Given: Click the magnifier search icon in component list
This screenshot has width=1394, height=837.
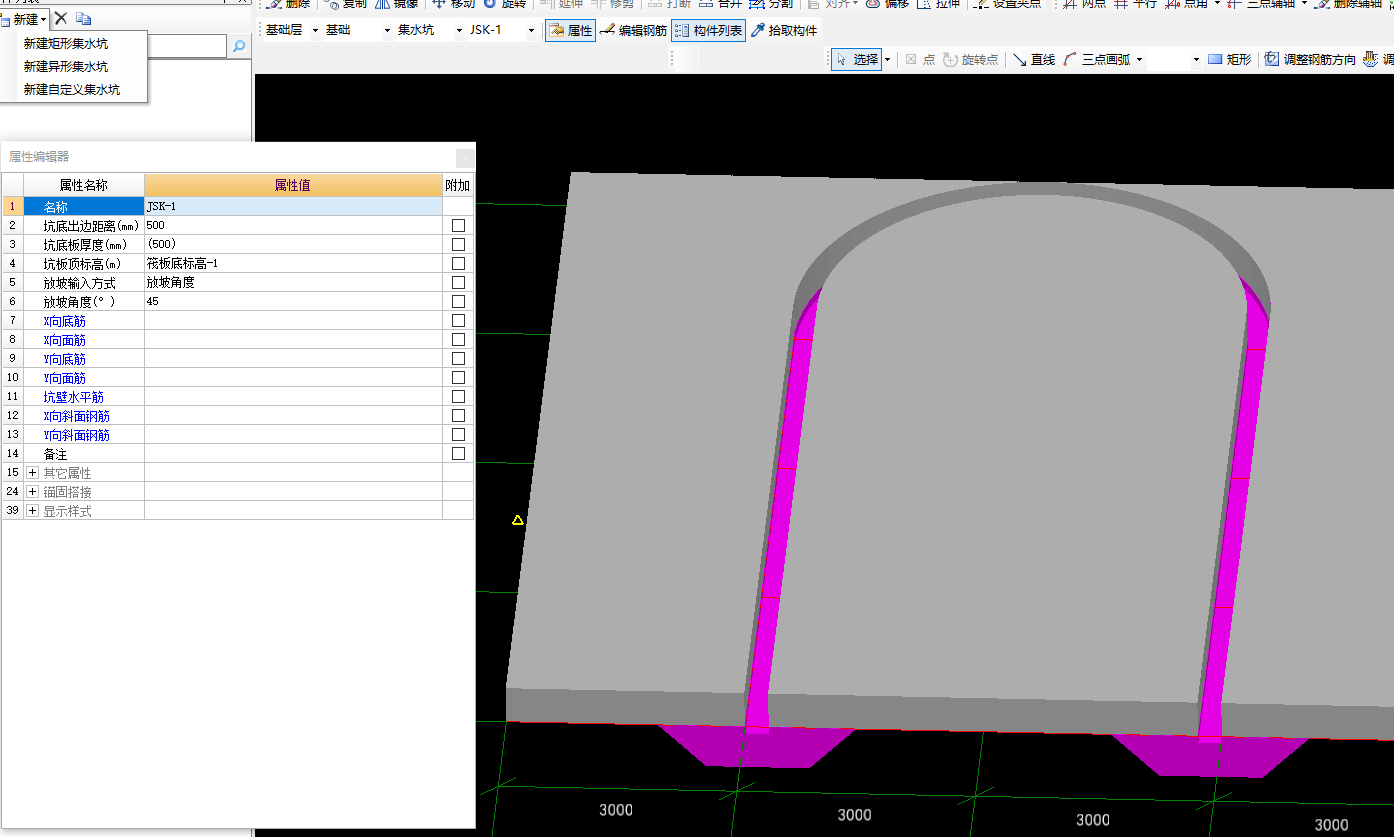Looking at the screenshot, I should (x=239, y=46).
